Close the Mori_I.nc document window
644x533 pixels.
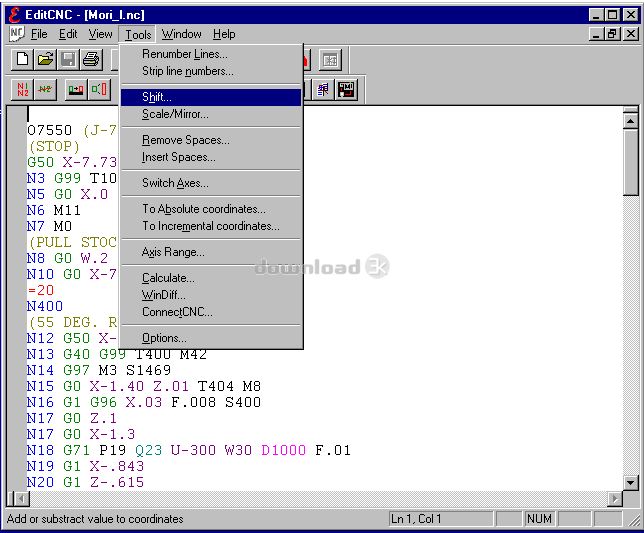coord(630,34)
